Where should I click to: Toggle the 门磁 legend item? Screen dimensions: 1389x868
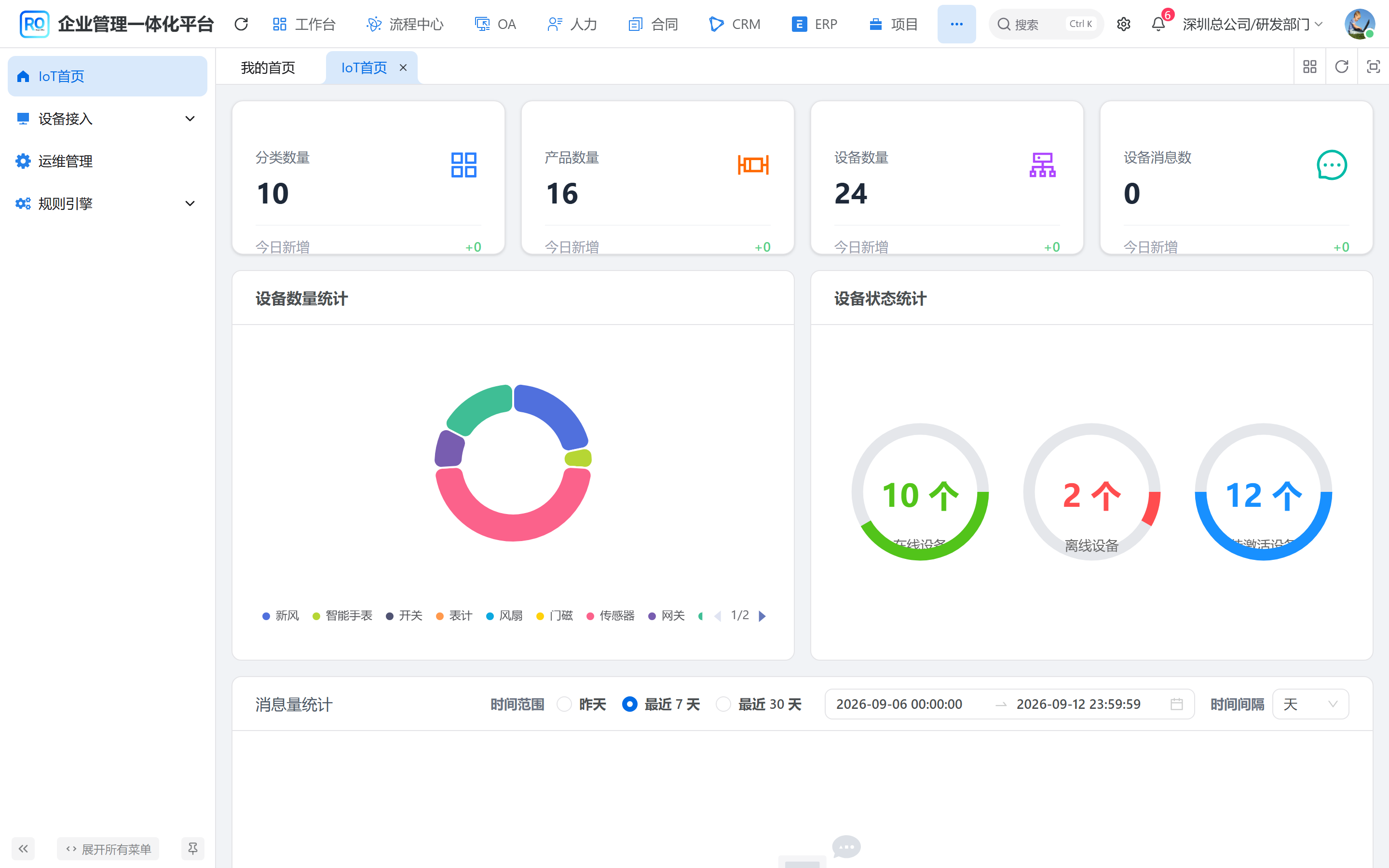(555, 615)
